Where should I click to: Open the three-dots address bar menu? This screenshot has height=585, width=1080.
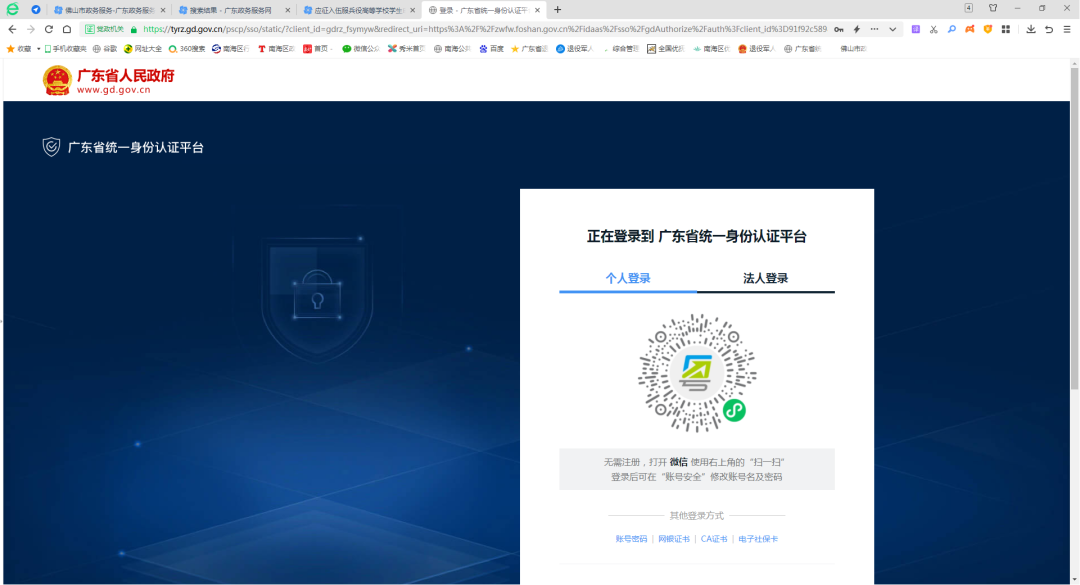pyautogui.click(x=874, y=29)
